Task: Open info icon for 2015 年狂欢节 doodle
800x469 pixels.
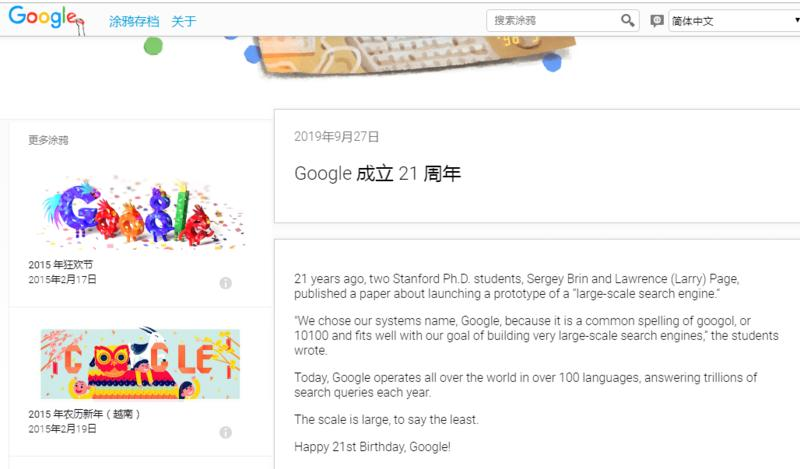Action: click(x=226, y=283)
